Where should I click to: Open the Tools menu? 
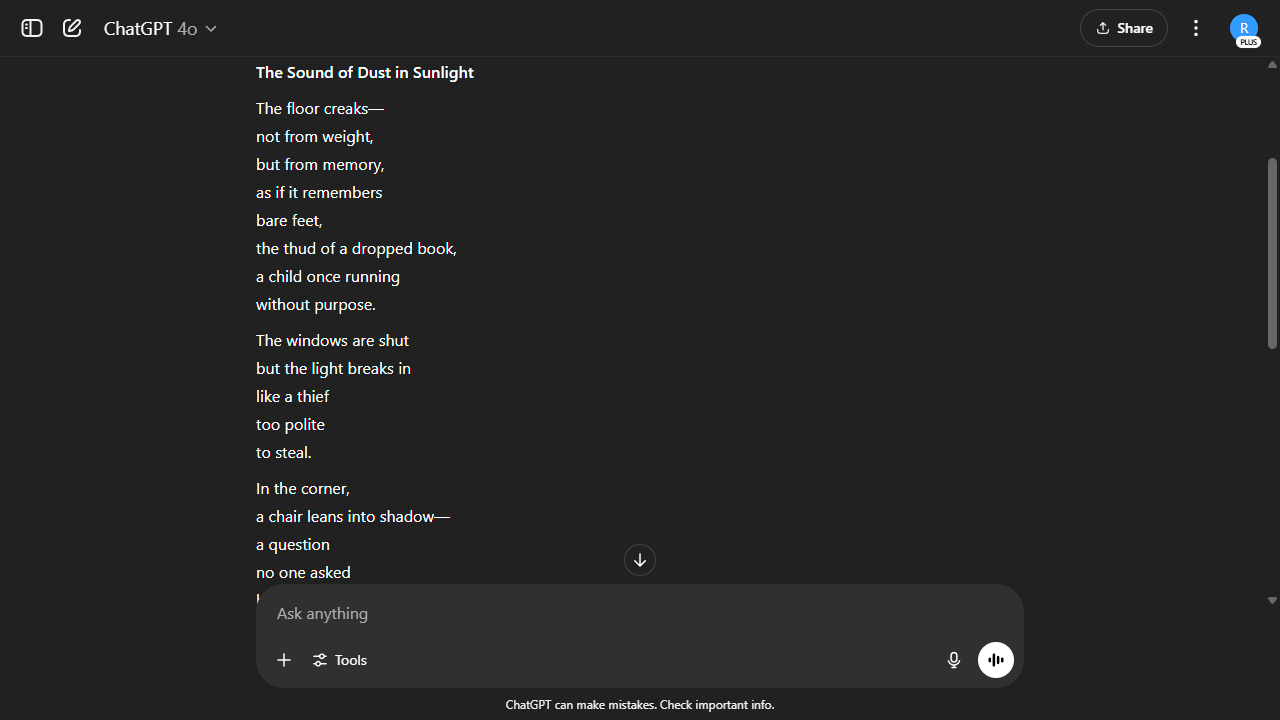[x=340, y=660]
